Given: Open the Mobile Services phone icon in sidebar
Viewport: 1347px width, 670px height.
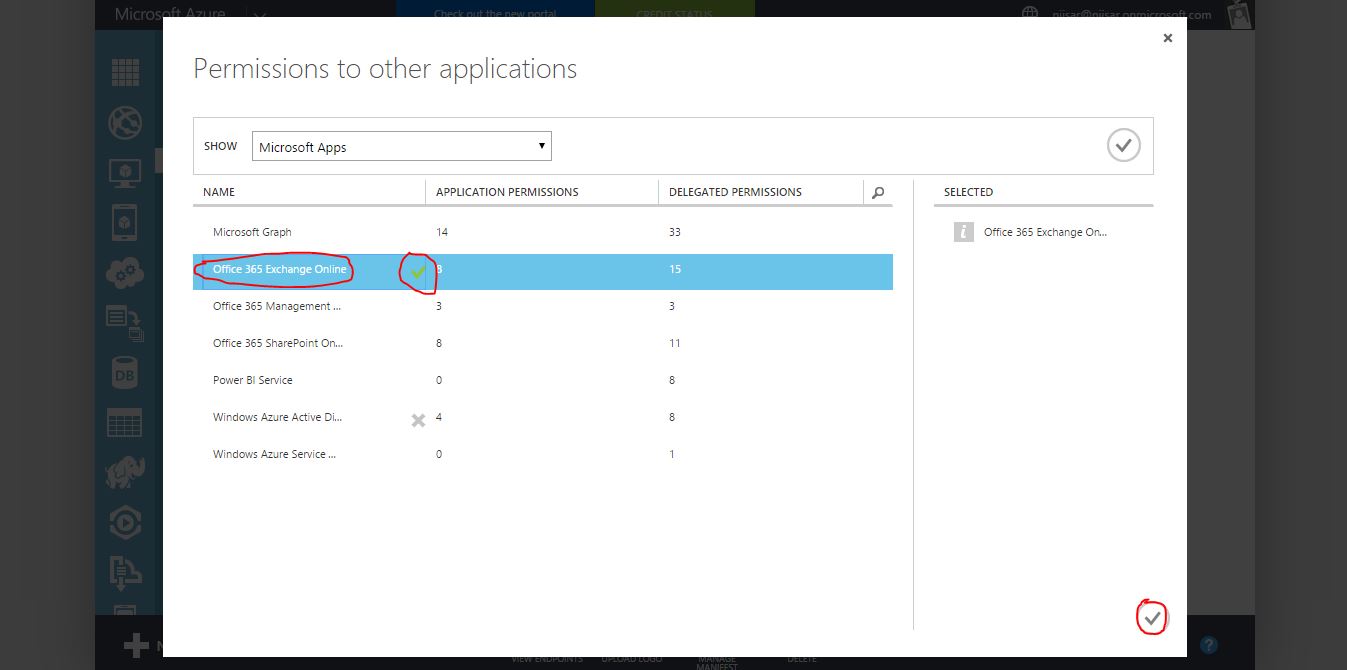Looking at the screenshot, I should tap(125, 221).
